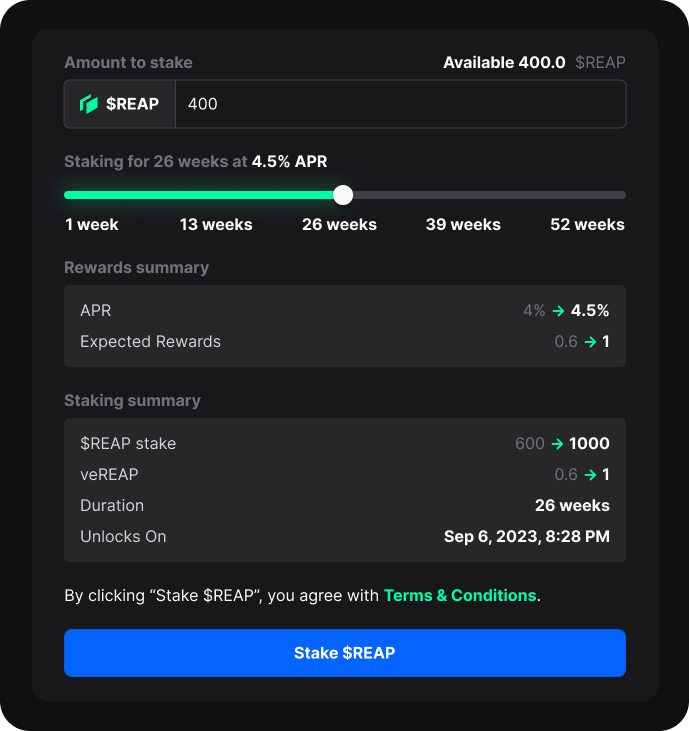
Task: Click the green arrow in $REAP stake row
Action: (x=557, y=444)
